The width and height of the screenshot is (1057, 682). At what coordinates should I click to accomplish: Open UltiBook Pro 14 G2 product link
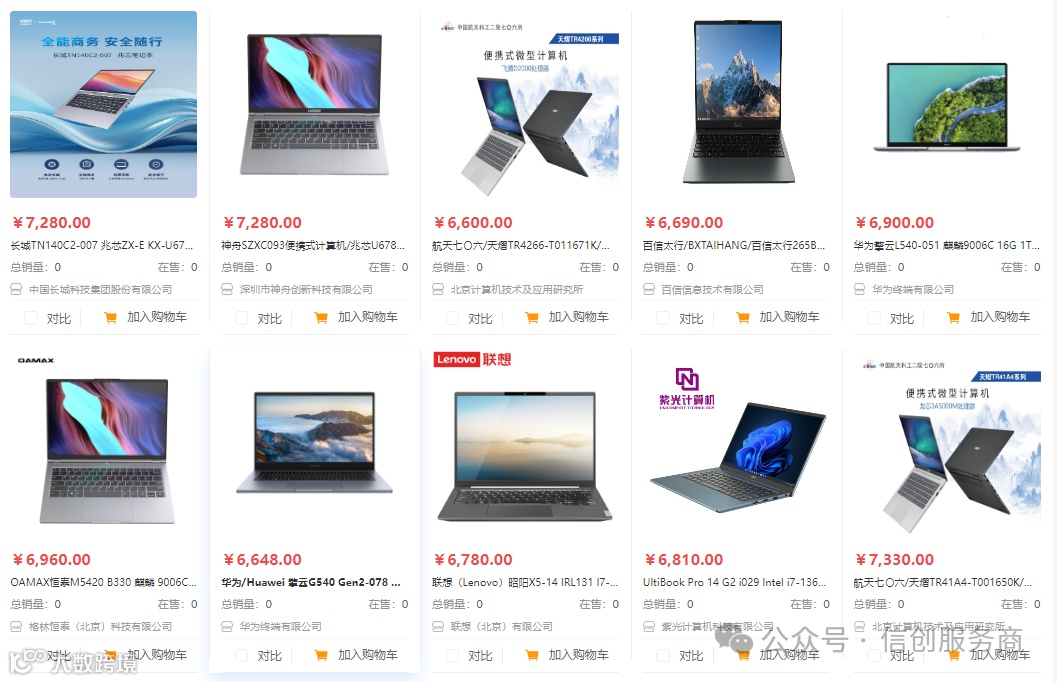pyautogui.click(x=735, y=582)
